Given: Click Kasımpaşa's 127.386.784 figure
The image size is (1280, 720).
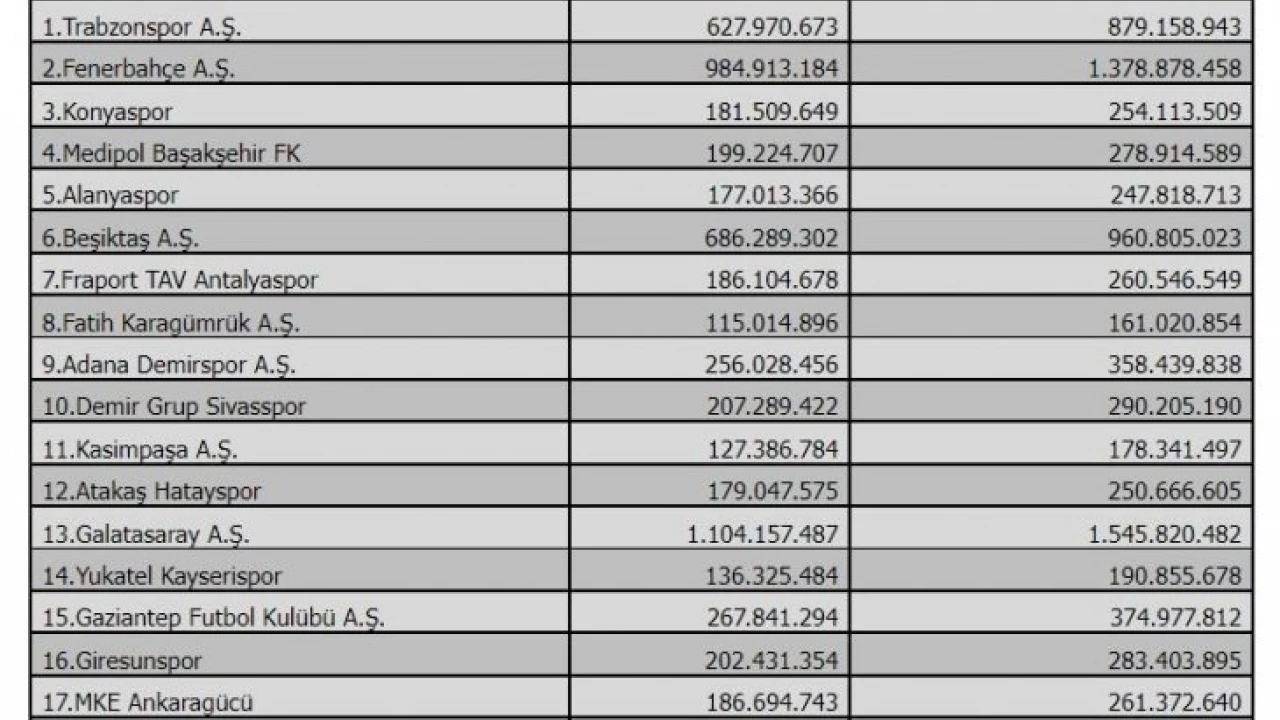Looking at the screenshot, I should [x=770, y=450].
